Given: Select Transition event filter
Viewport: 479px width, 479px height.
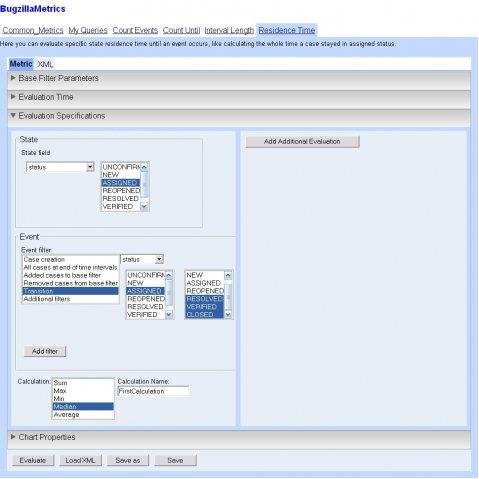Looking at the screenshot, I should pos(70,291).
